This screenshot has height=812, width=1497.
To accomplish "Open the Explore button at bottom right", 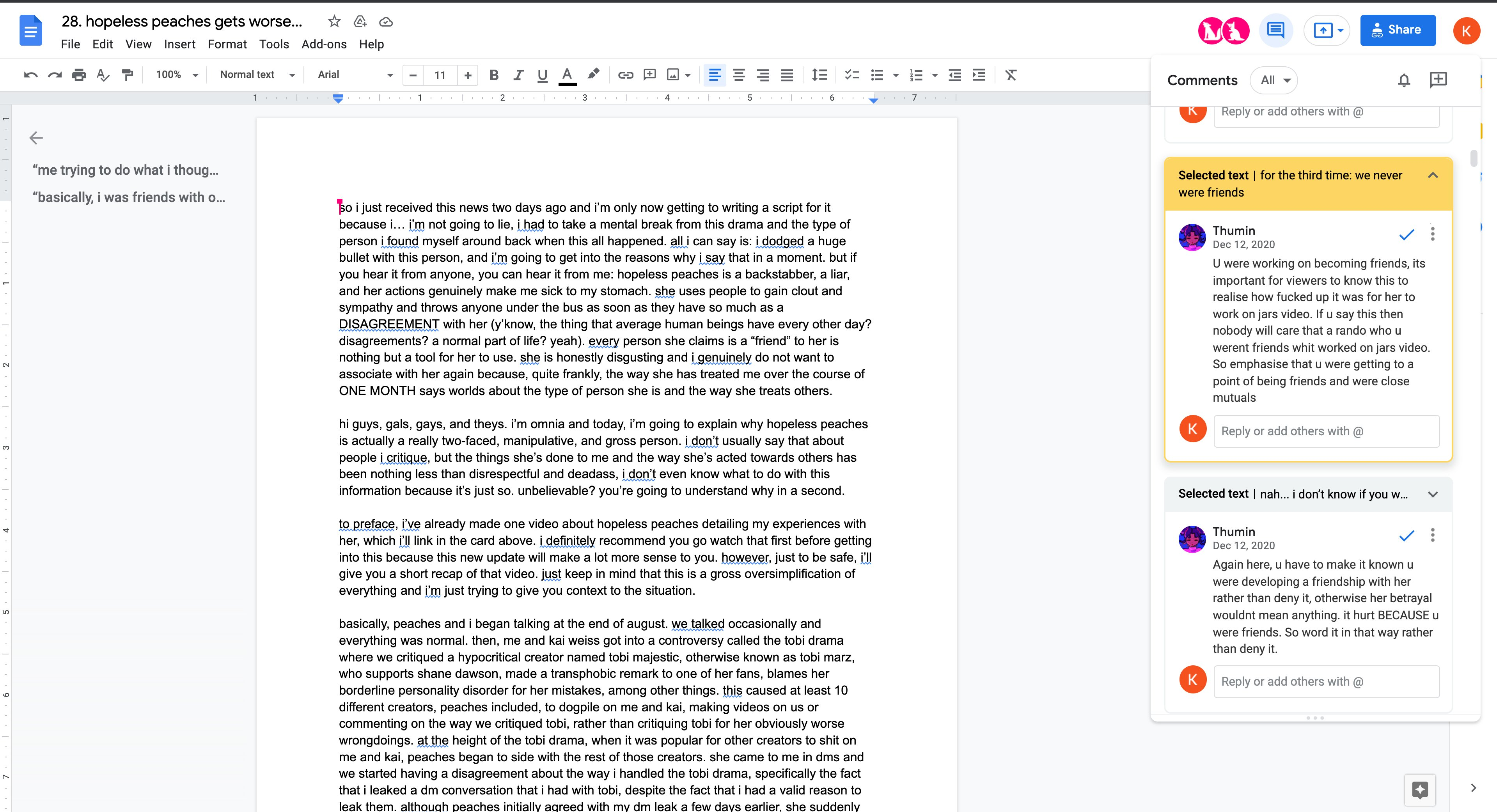I will [1420, 790].
